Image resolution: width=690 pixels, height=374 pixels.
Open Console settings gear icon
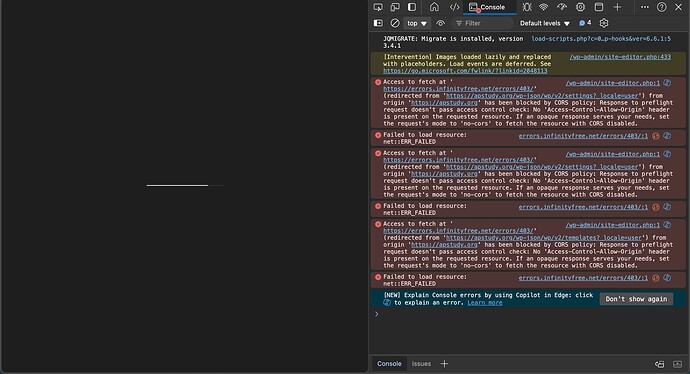click(604, 23)
